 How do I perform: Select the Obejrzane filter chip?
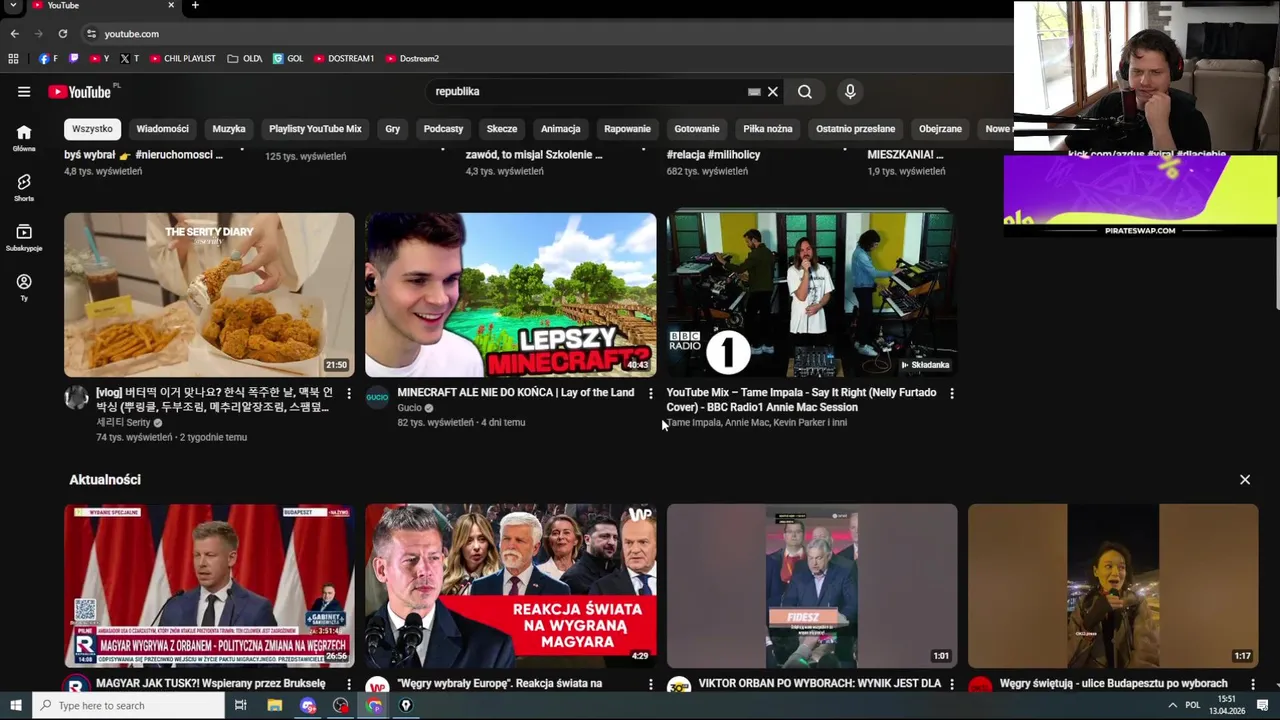(x=940, y=129)
